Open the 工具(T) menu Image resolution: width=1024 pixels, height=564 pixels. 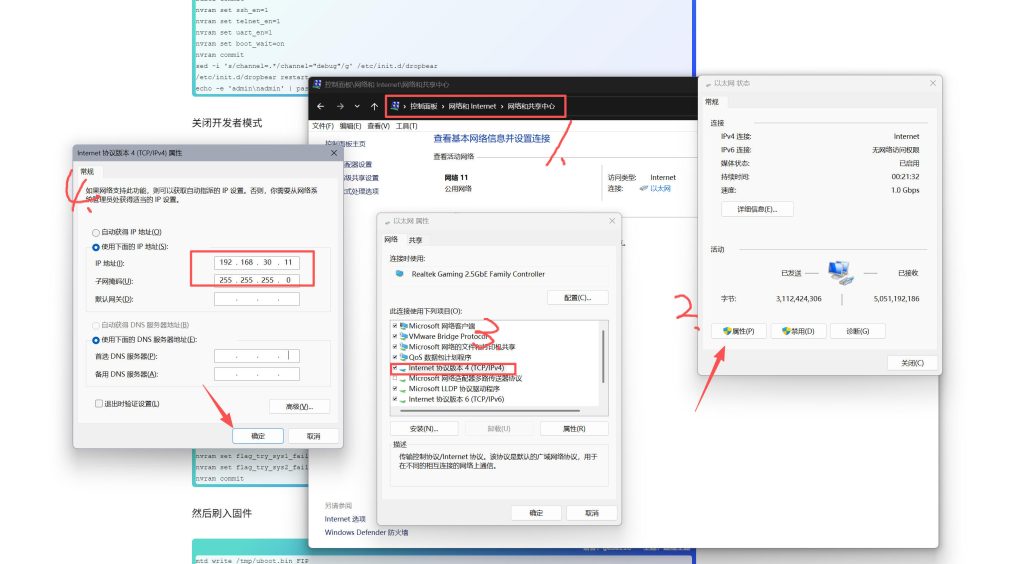[406, 126]
